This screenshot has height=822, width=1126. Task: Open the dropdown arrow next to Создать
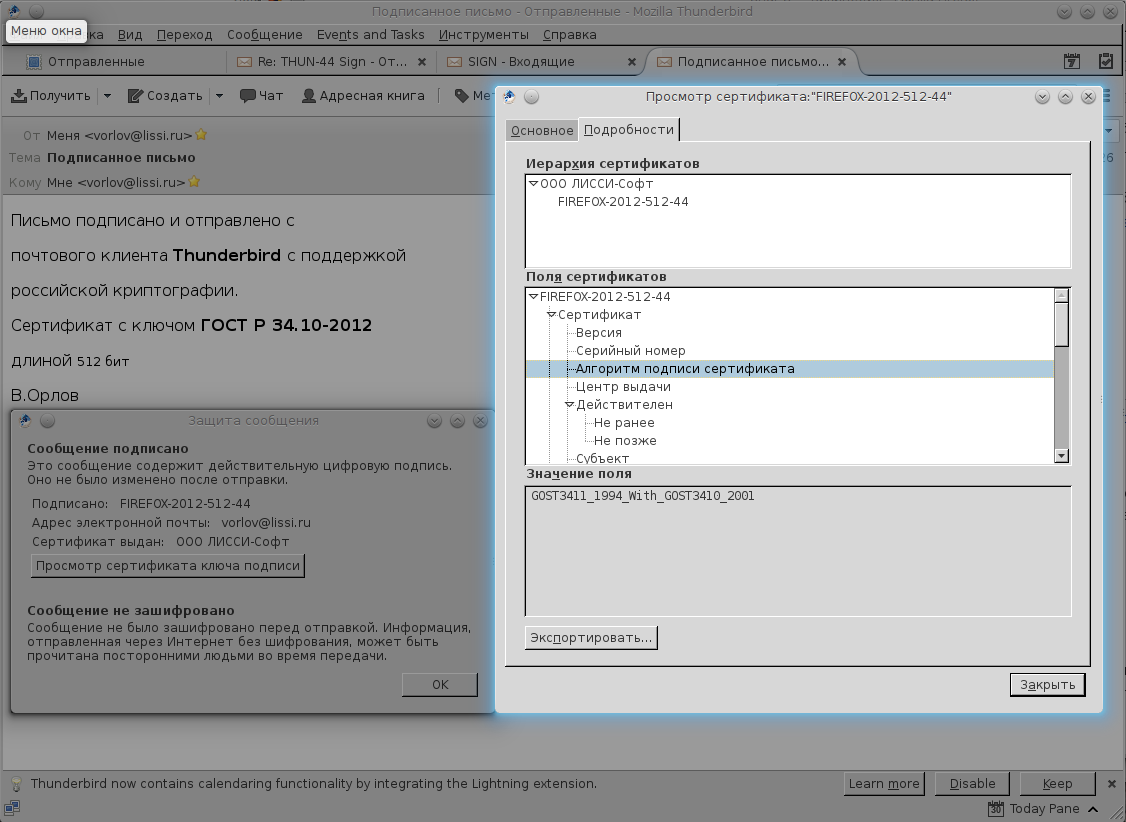coord(220,95)
